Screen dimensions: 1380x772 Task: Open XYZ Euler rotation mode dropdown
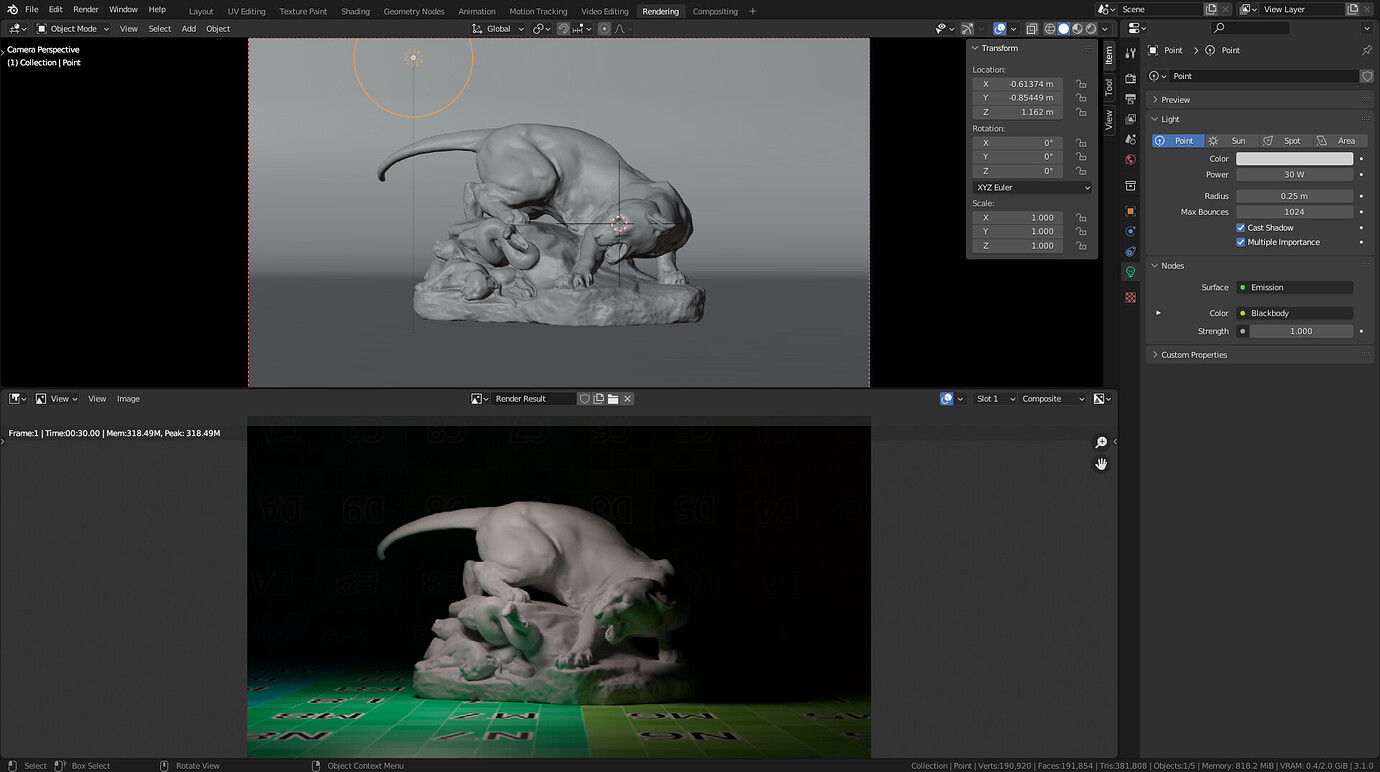[1033, 187]
